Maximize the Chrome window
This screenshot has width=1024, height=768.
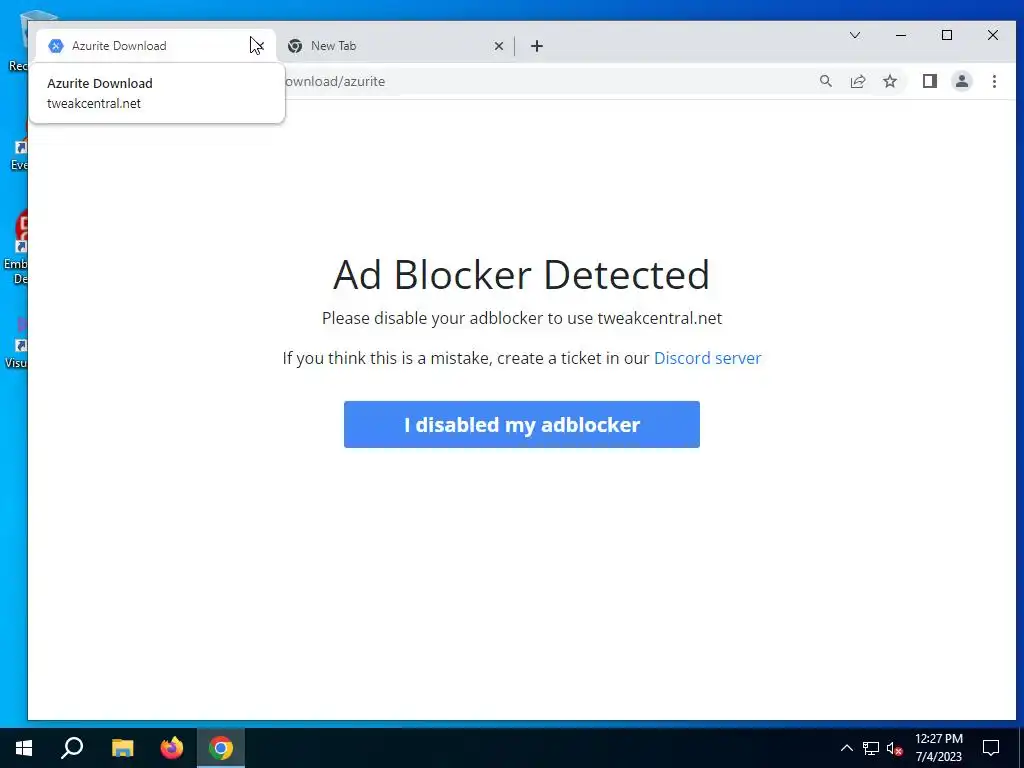pyautogui.click(x=947, y=35)
